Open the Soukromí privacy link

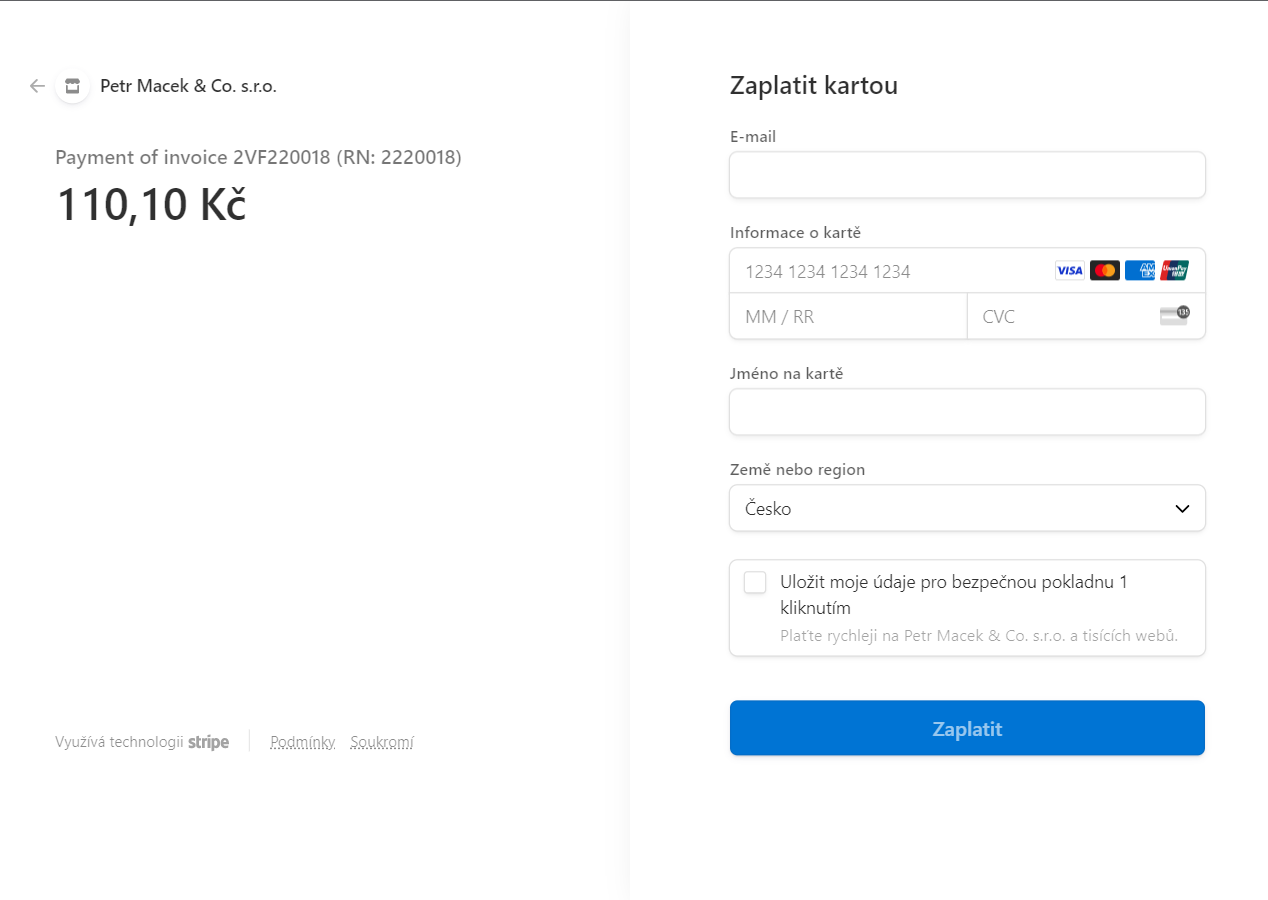[x=382, y=742]
